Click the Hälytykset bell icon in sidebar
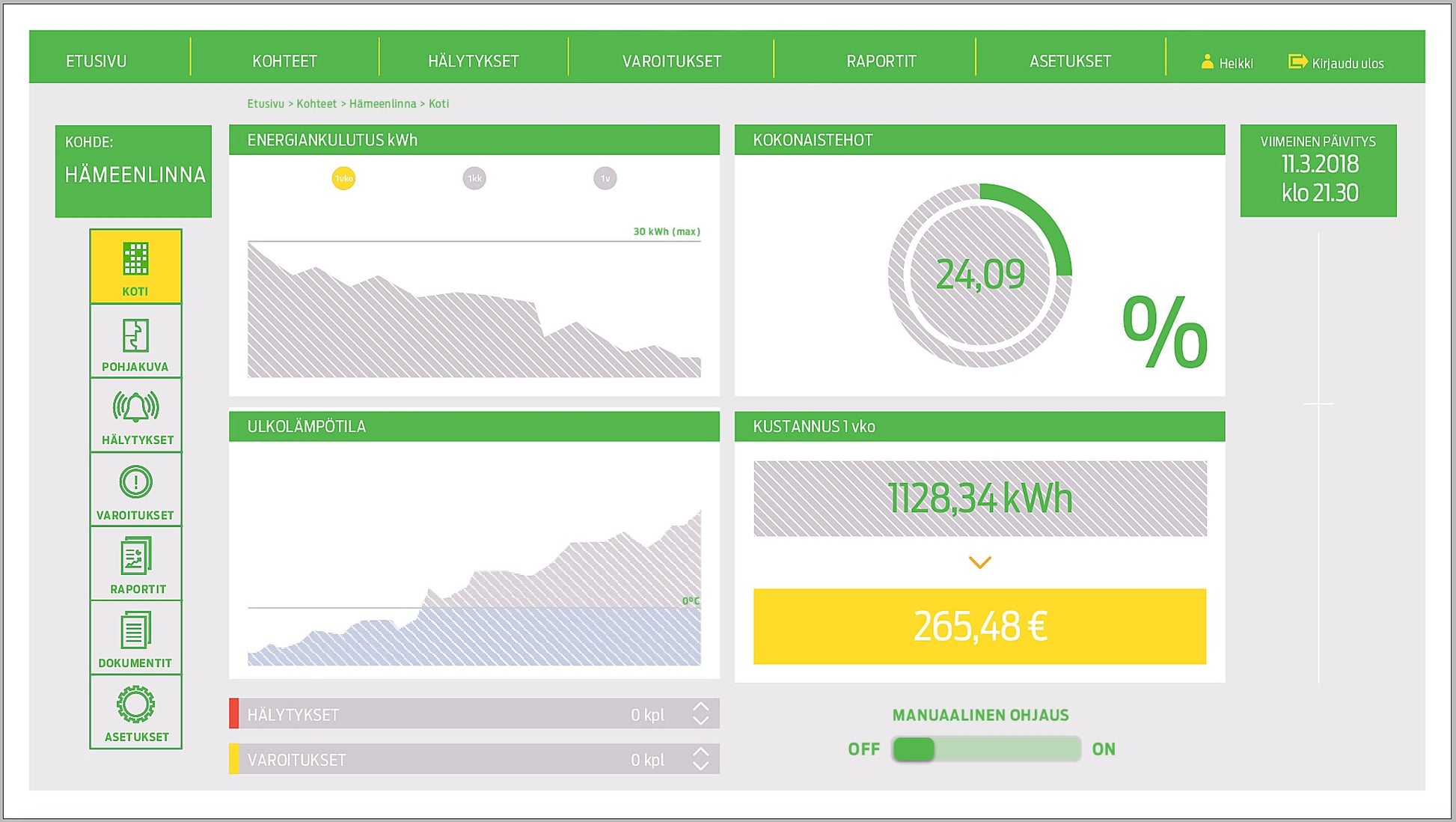 click(135, 408)
